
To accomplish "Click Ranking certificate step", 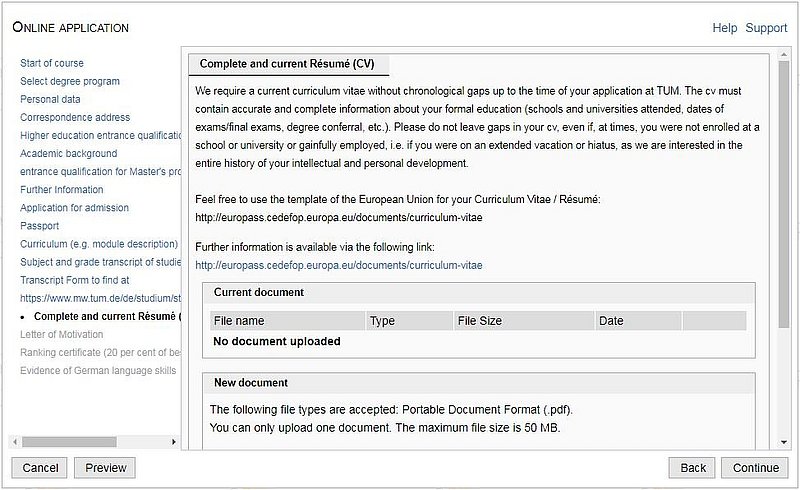I will (101, 353).
